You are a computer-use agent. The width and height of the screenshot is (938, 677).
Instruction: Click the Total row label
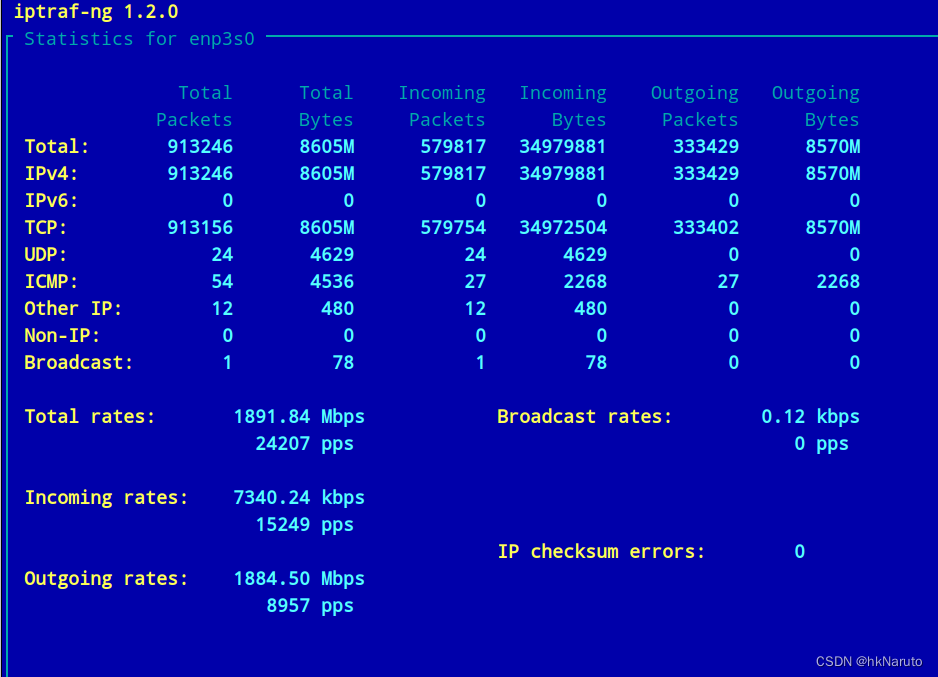(57, 147)
